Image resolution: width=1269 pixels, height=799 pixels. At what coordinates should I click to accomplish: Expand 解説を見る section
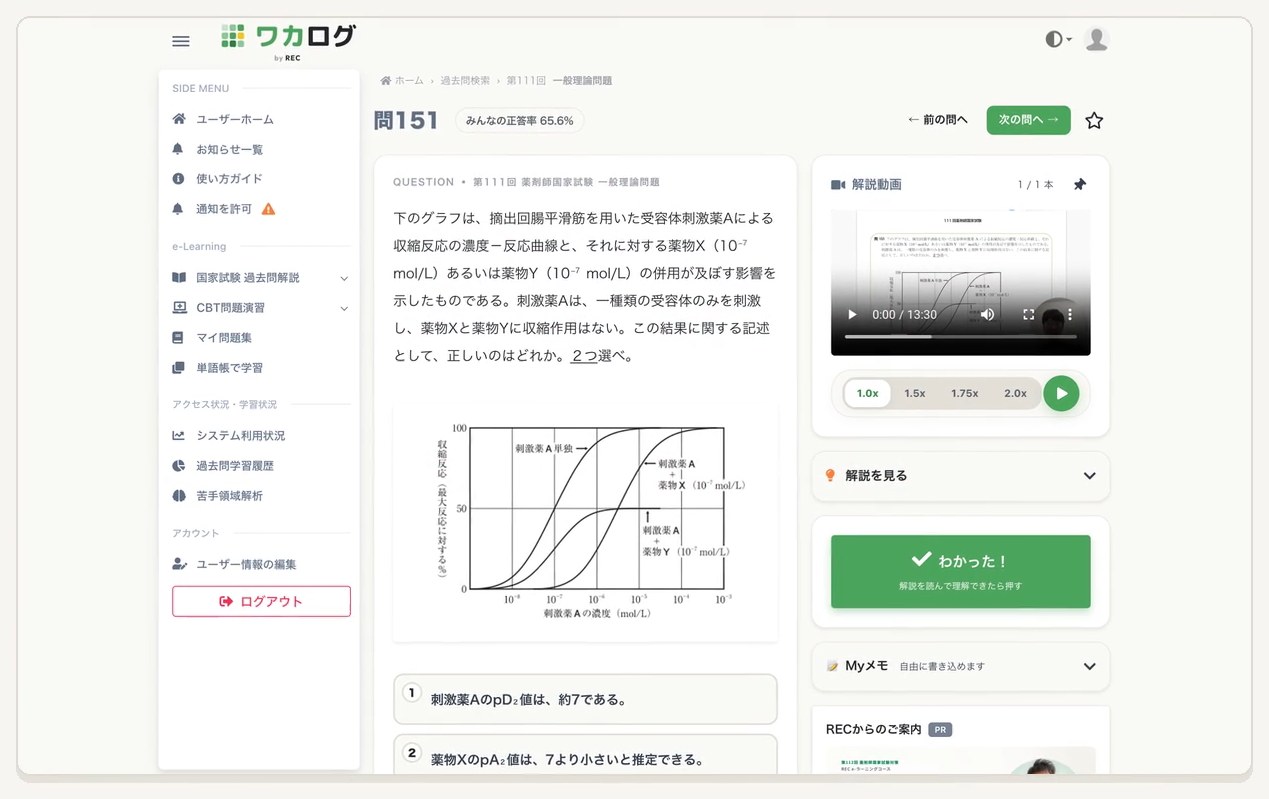(960, 476)
